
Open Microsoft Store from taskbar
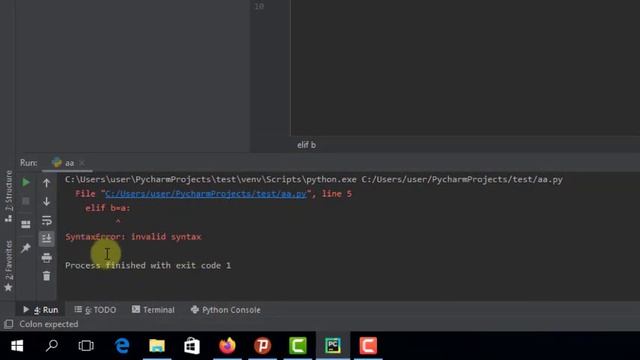(192, 346)
